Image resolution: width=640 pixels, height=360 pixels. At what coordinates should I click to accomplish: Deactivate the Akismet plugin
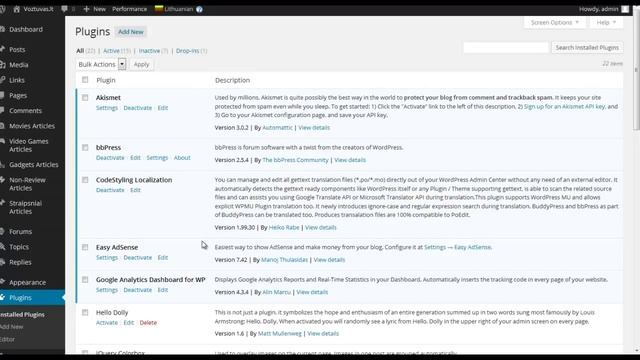point(138,108)
